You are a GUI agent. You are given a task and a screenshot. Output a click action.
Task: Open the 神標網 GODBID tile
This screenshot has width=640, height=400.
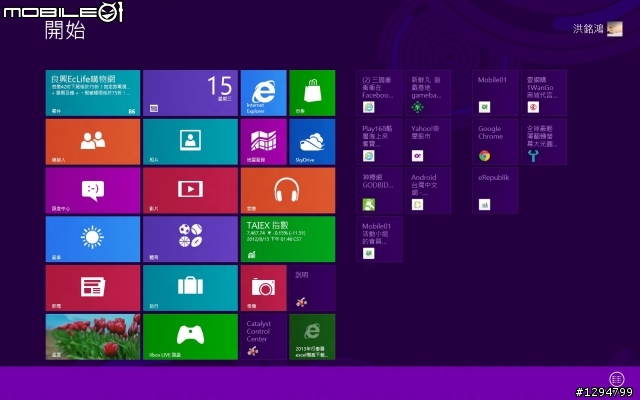pyautogui.click(x=379, y=191)
